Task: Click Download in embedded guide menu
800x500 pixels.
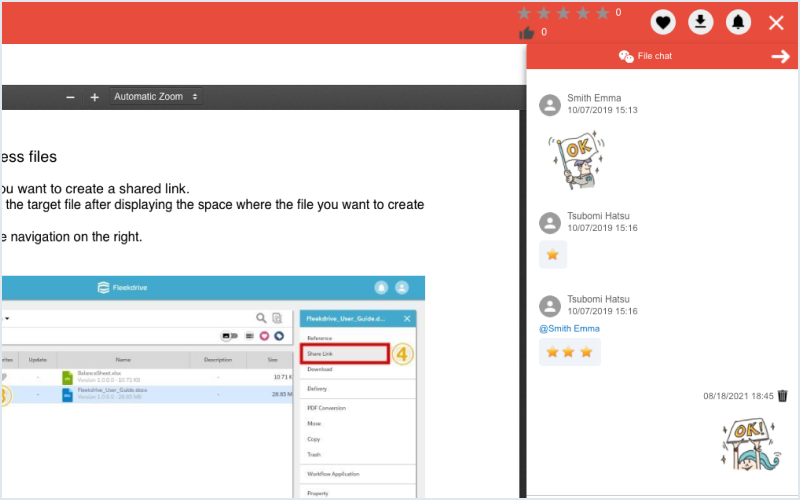Action: tap(320, 369)
